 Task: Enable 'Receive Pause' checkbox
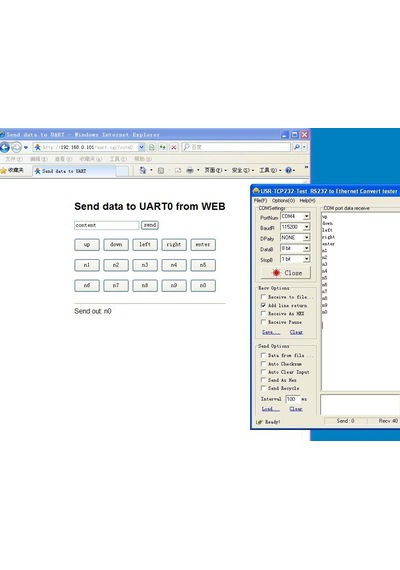263,322
